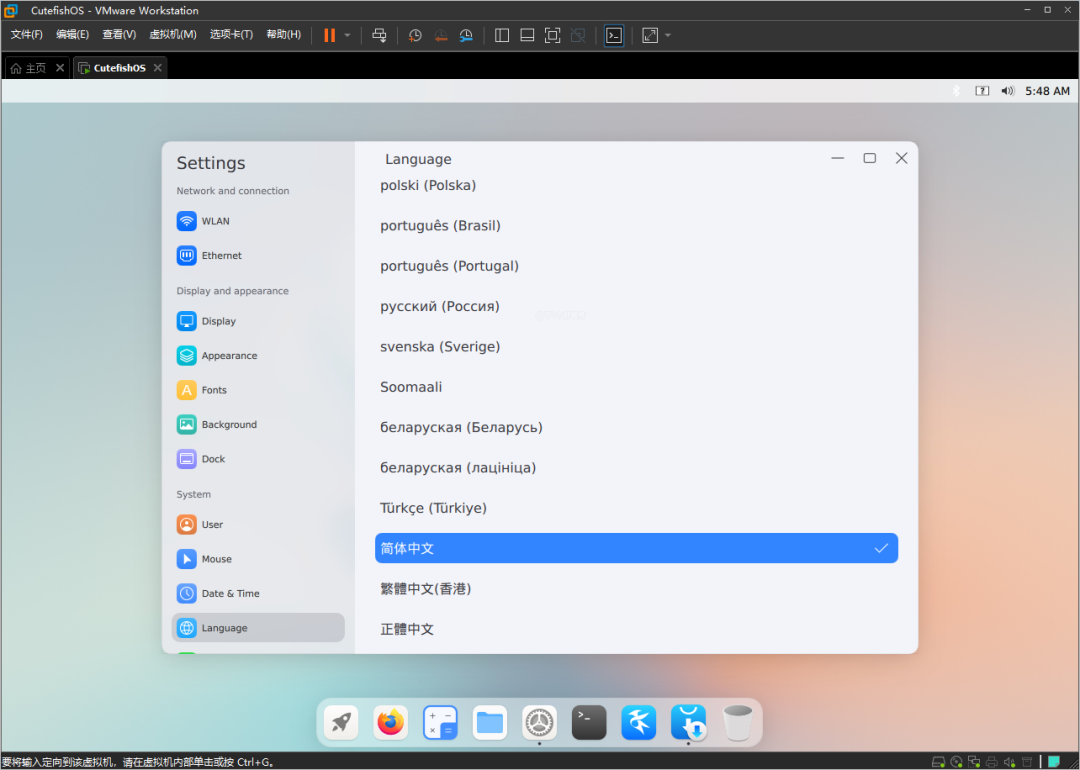Click the bluetooth icon in the top bar
Viewport: 1080px width, 770px height.
tap(956, 91)
